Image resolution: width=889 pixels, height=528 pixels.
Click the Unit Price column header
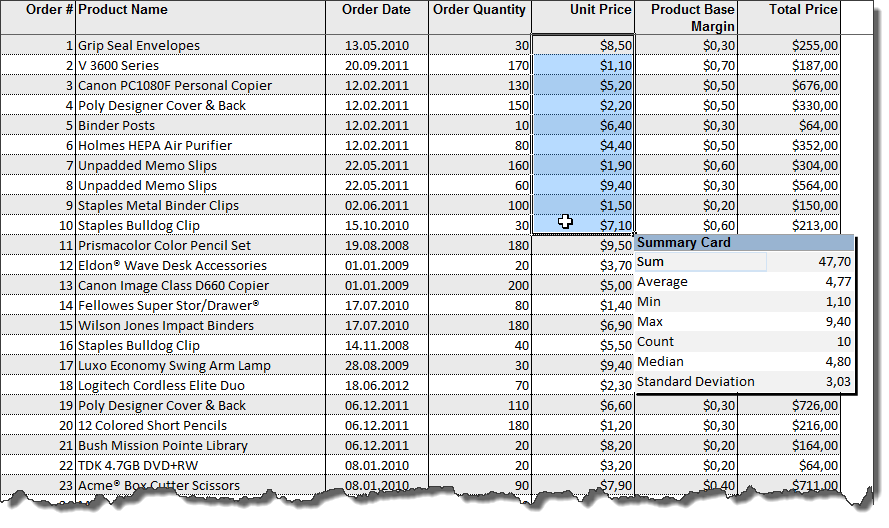(x=583, y=17)
